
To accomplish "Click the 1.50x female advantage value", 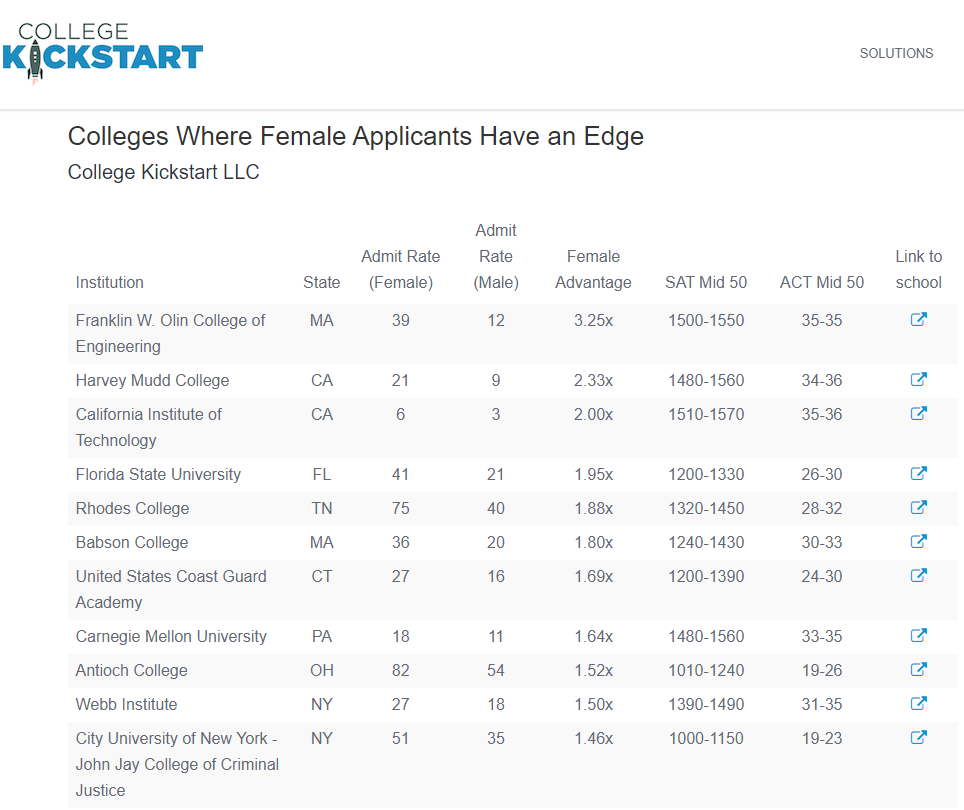I will coord(593,704).
